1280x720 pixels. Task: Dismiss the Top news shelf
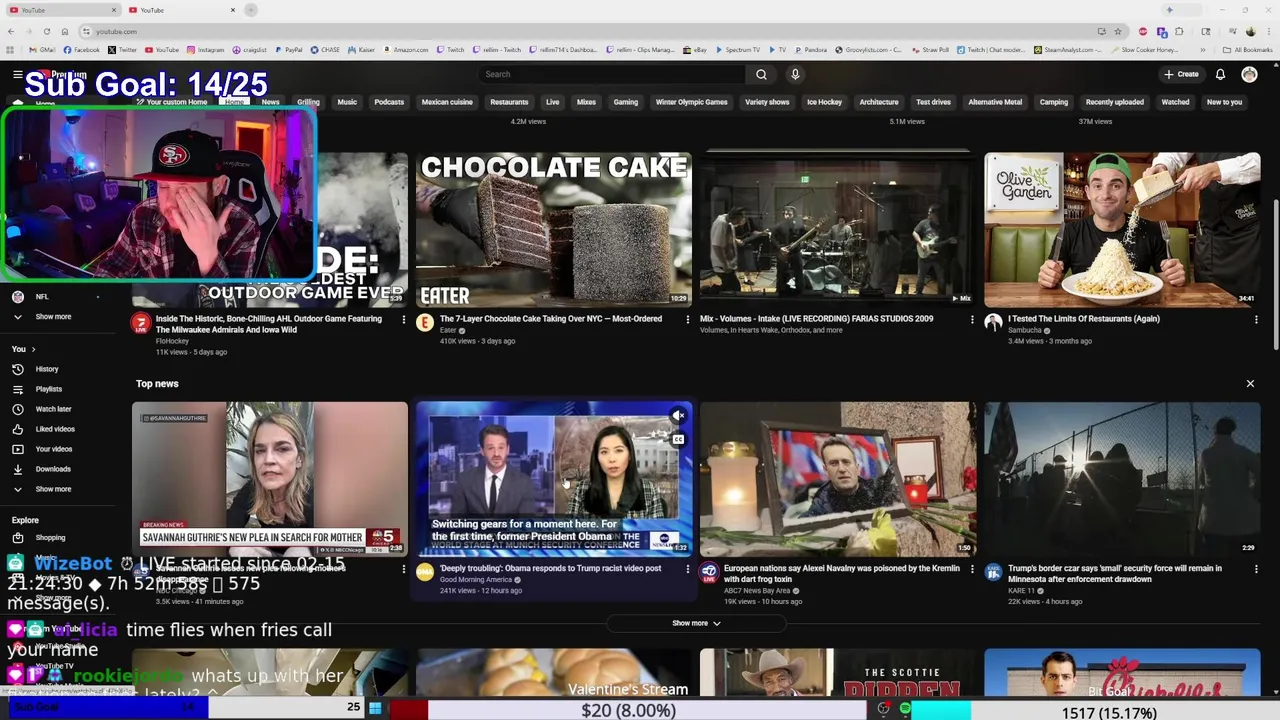(1250, 384)
